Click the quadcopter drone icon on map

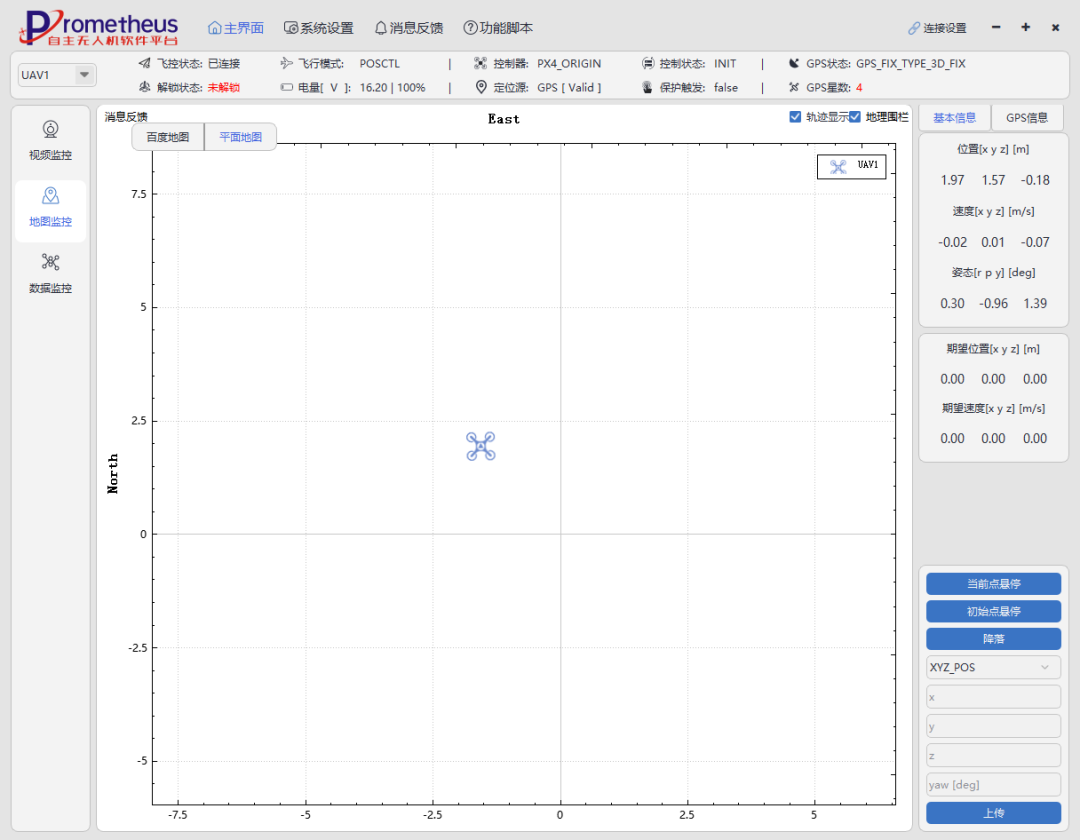tap(481, 446)
